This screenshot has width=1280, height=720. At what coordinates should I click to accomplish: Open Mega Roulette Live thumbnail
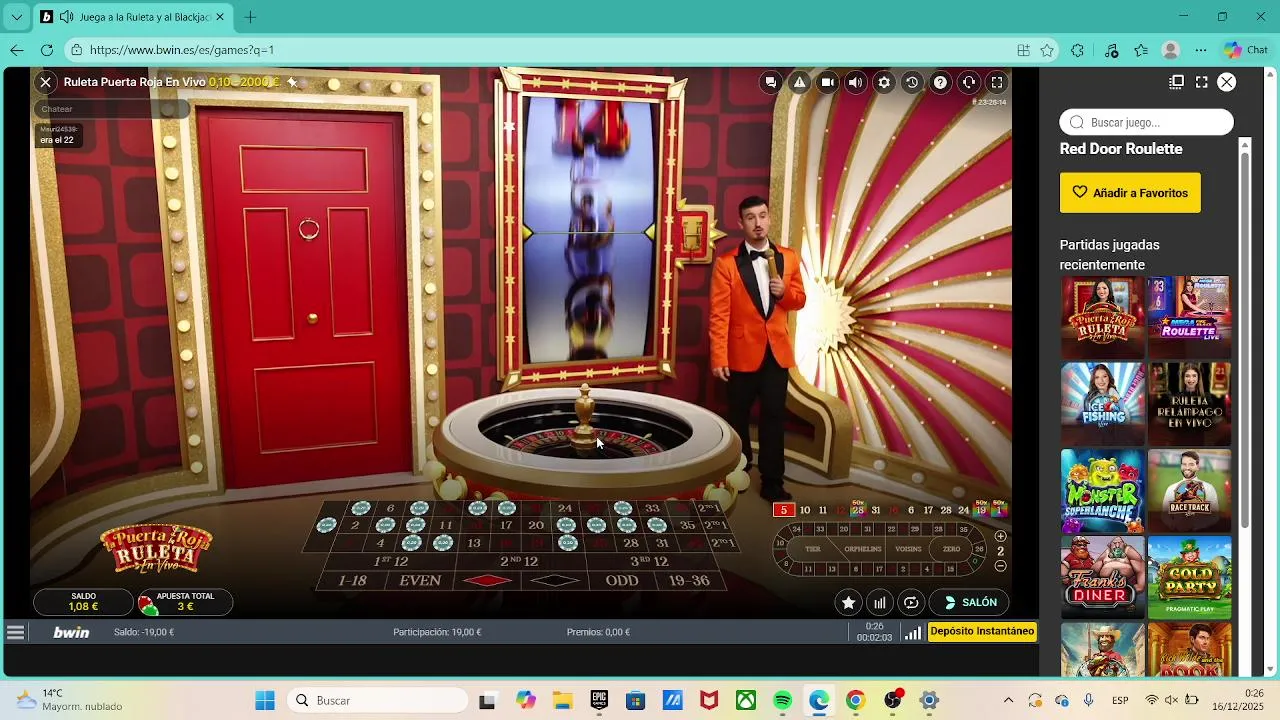tap(1189, 318)
